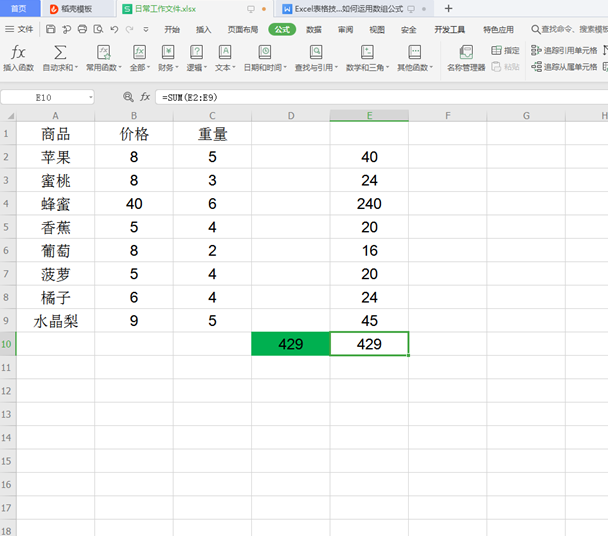Expand the Date and Time (日期和时间) dropdown arrow

[285, 67]
